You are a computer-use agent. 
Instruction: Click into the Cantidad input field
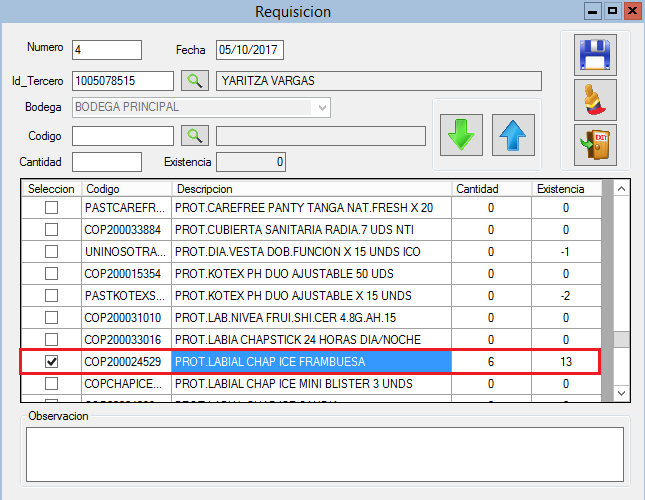point(107,162)
